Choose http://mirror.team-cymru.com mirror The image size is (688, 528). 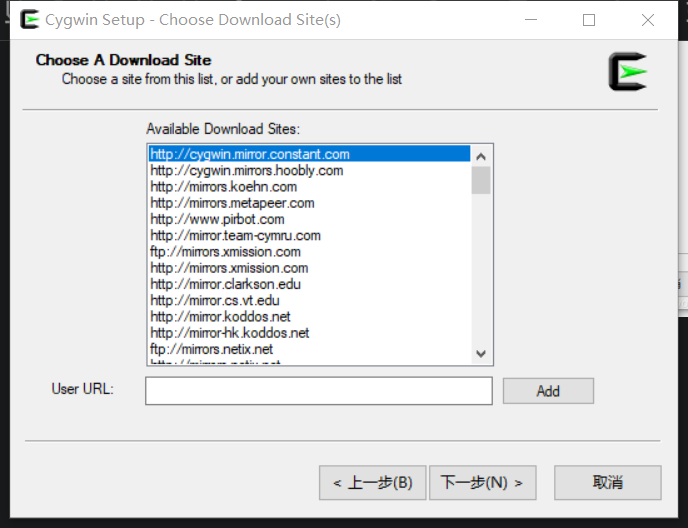coord(310,235)
